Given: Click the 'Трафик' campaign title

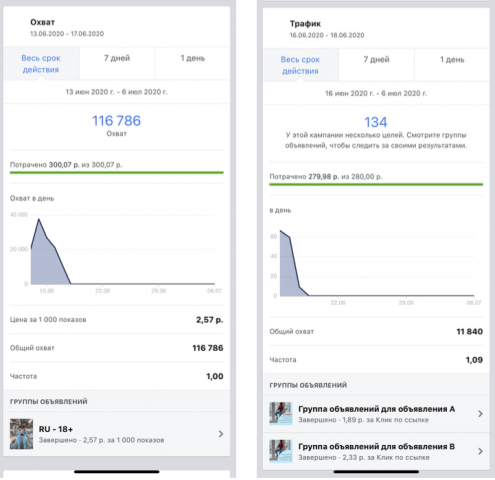Looking at the screenshot, I should tap(305, 24).
